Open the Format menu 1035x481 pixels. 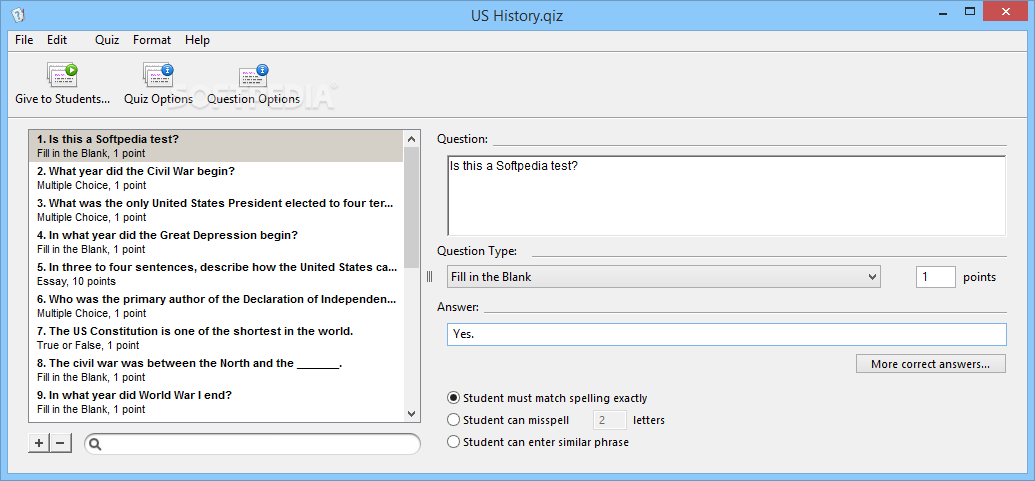(152, 40)
